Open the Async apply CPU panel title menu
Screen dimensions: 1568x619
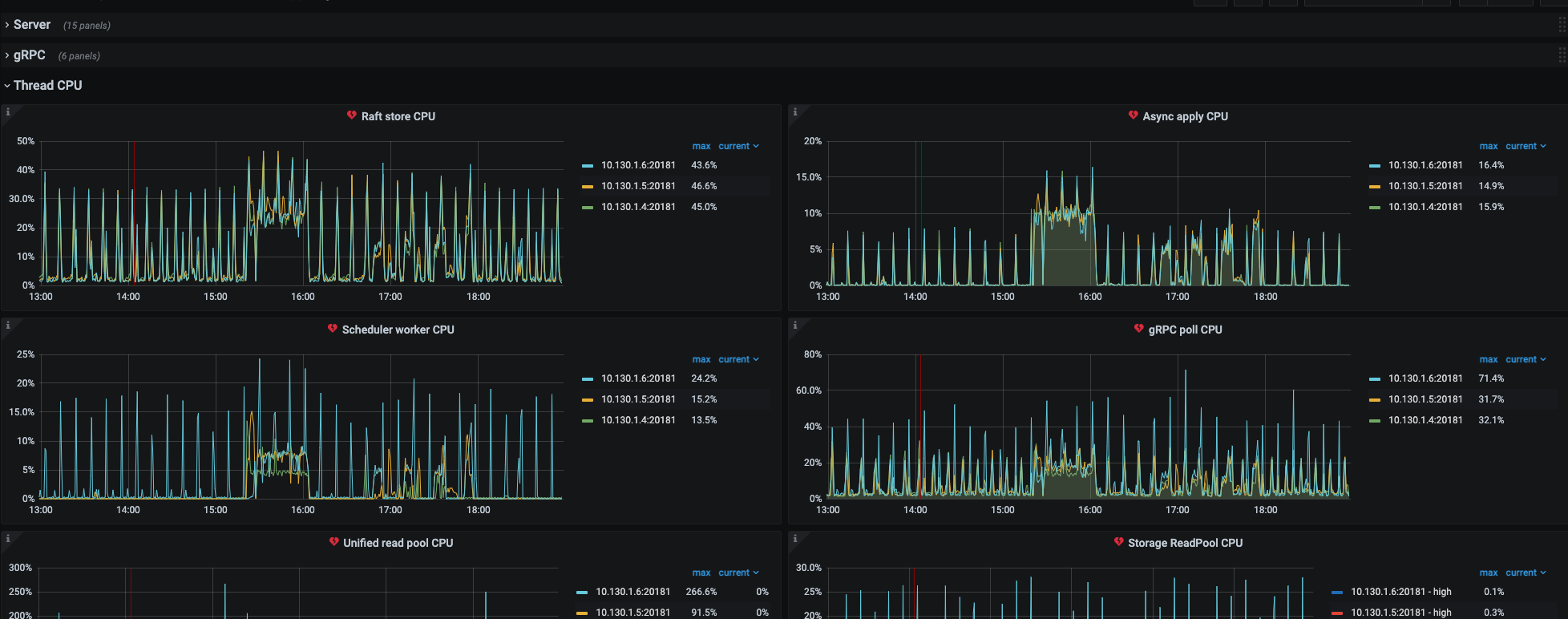tap(1185, 116)
